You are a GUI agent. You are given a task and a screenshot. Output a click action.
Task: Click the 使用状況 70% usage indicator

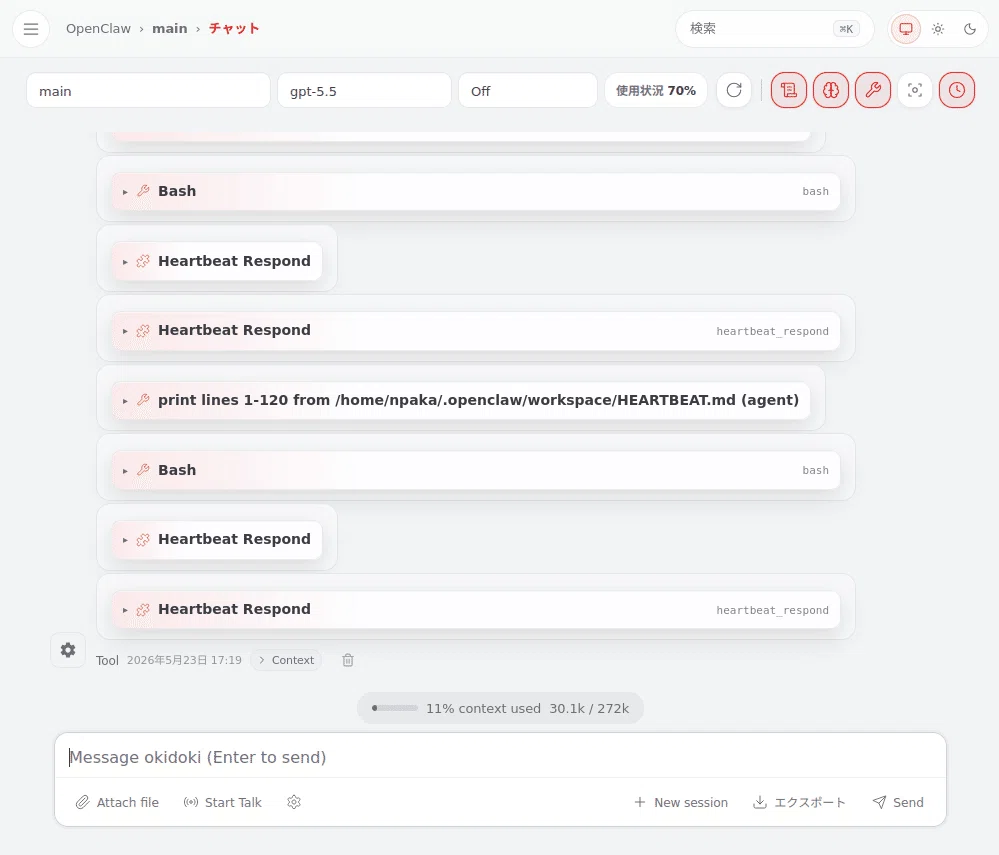656,90
